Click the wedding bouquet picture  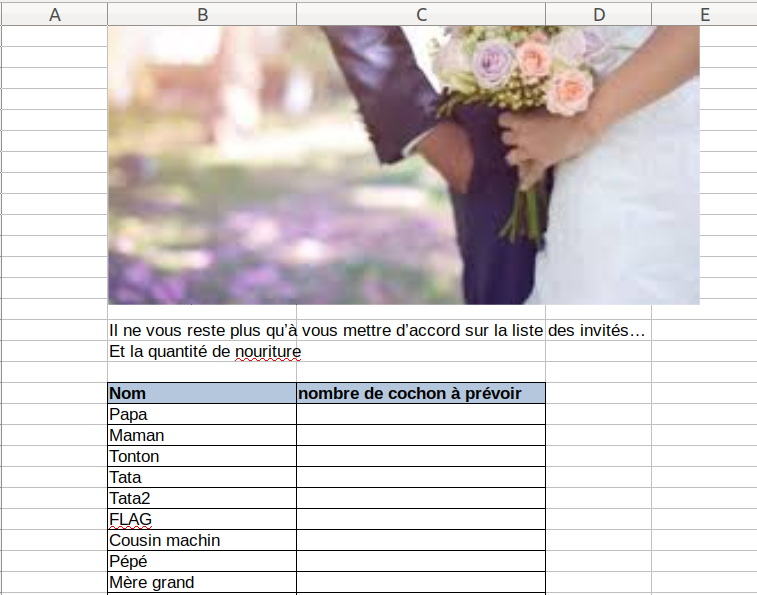[404, 165]
